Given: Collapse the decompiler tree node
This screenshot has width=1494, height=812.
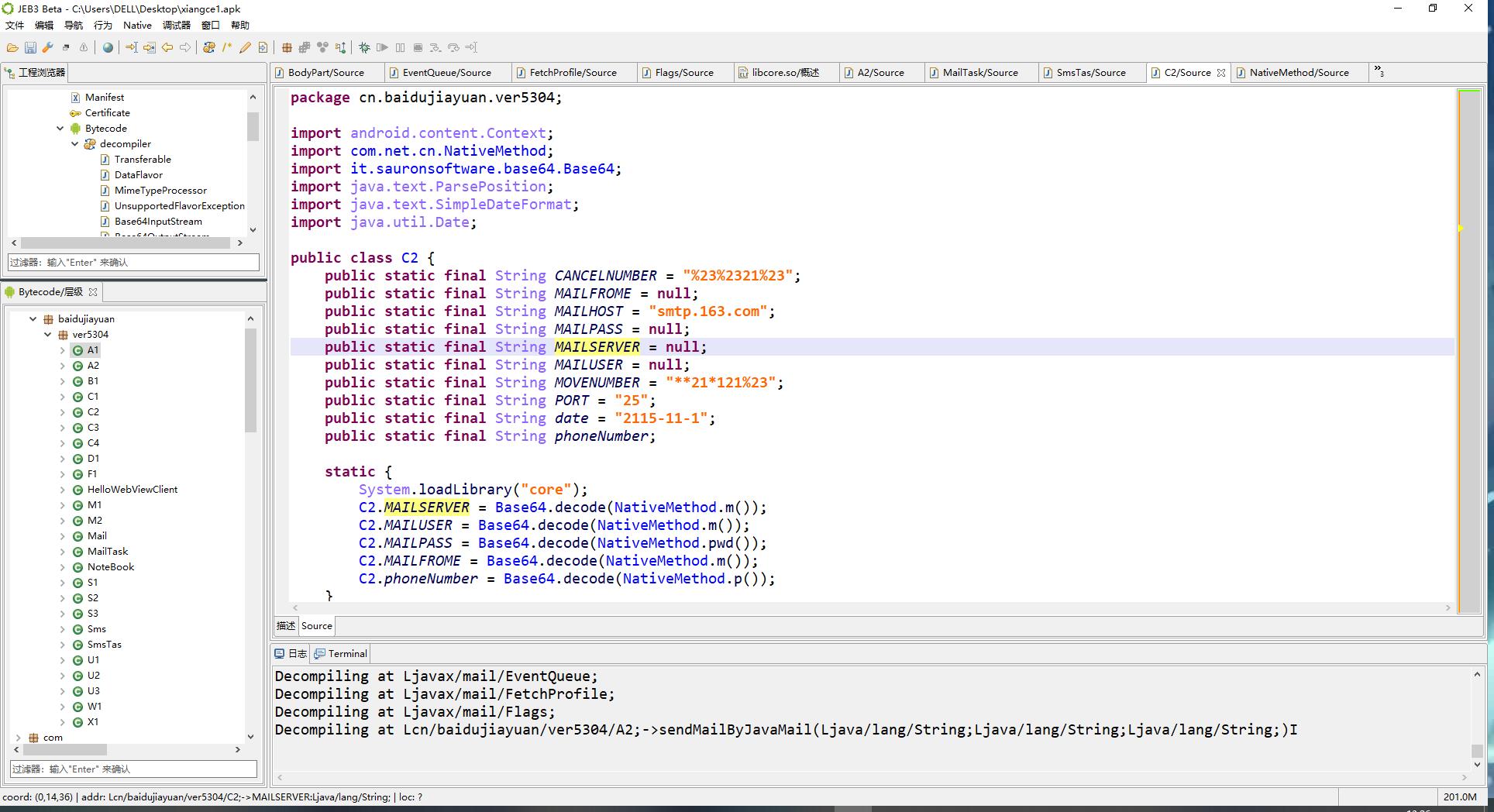Looking at the screenshot, I should pos(75,144).
